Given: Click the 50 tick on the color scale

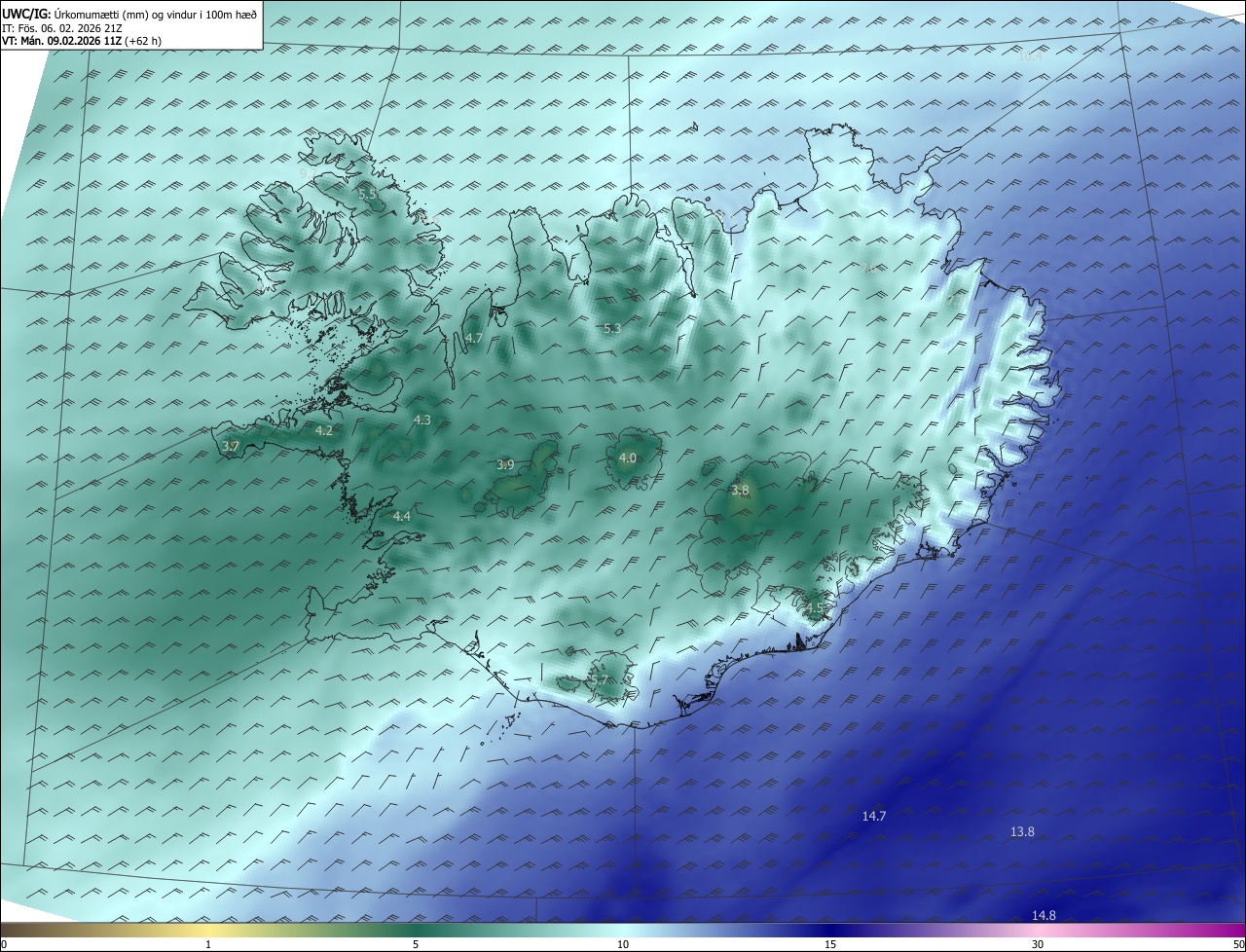Looking at the screenshot, I should tap(1238, 944).
